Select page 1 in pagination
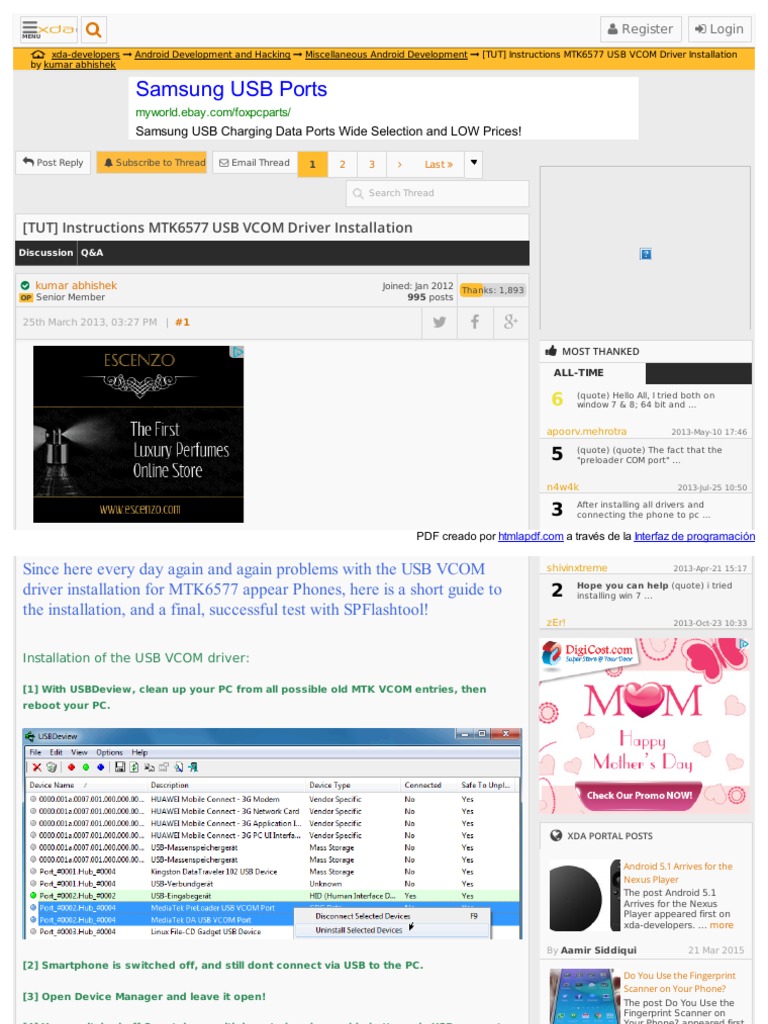 313,165
